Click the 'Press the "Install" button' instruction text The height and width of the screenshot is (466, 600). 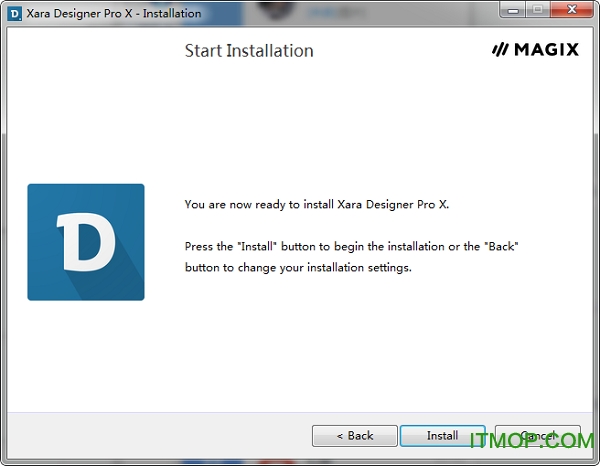coord(352,257)
